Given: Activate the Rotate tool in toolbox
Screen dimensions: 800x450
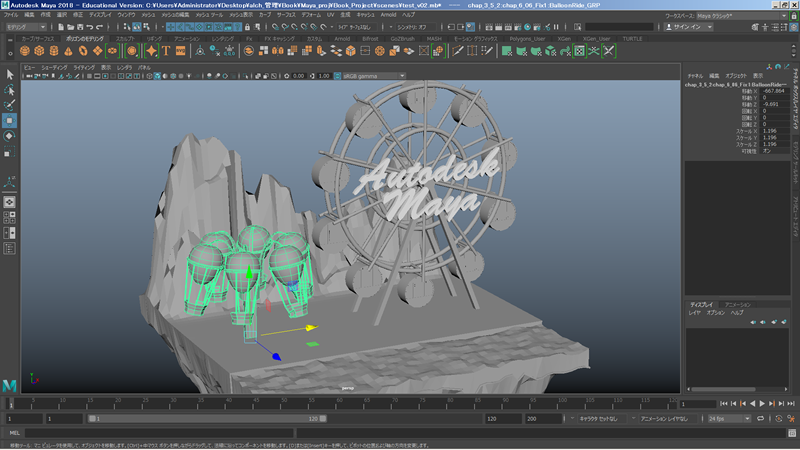Looking at the screenshot, I should 9,136.
